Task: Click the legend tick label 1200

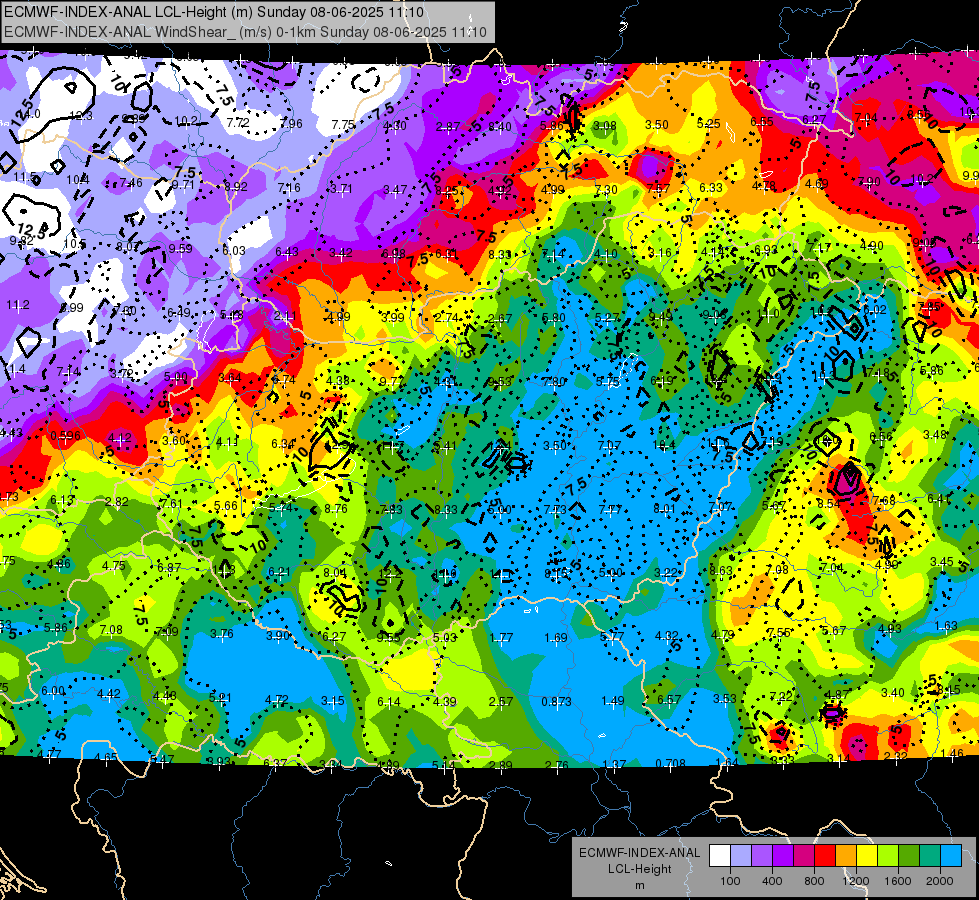Action: pyautogui.click(x=856, y=881)
